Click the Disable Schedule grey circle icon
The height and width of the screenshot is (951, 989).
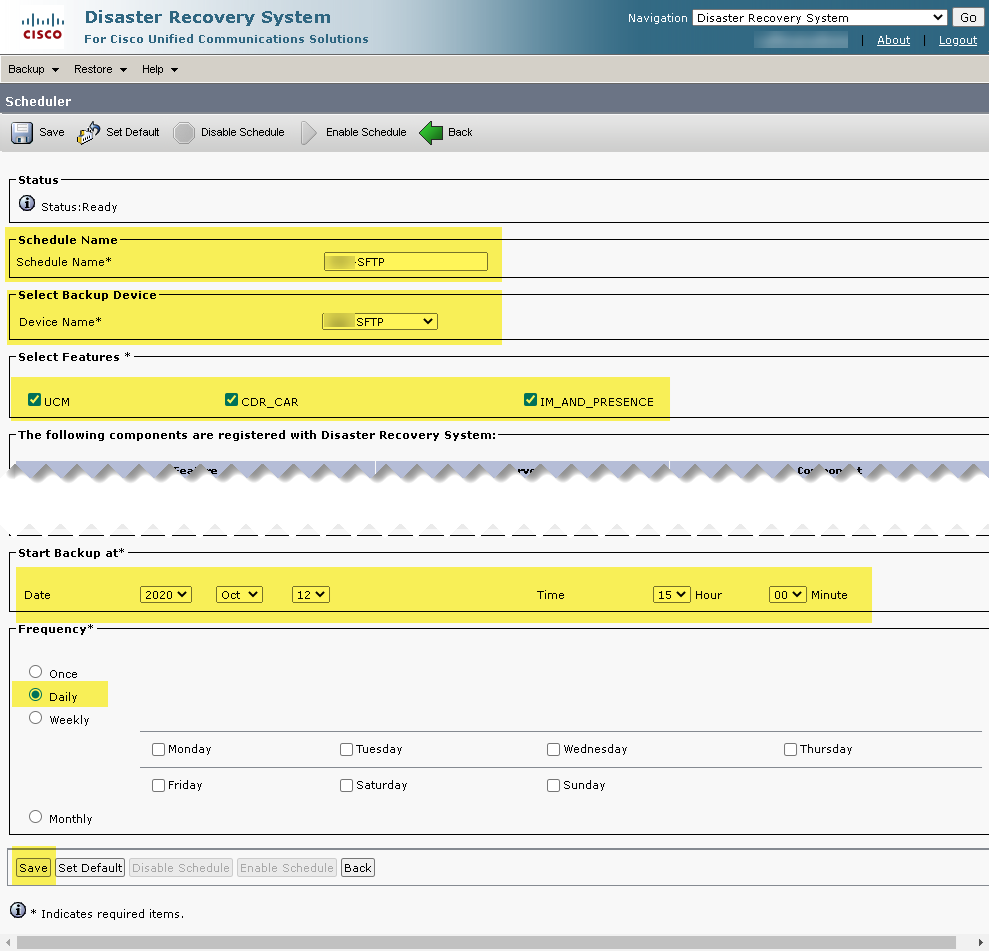[184, 133]
